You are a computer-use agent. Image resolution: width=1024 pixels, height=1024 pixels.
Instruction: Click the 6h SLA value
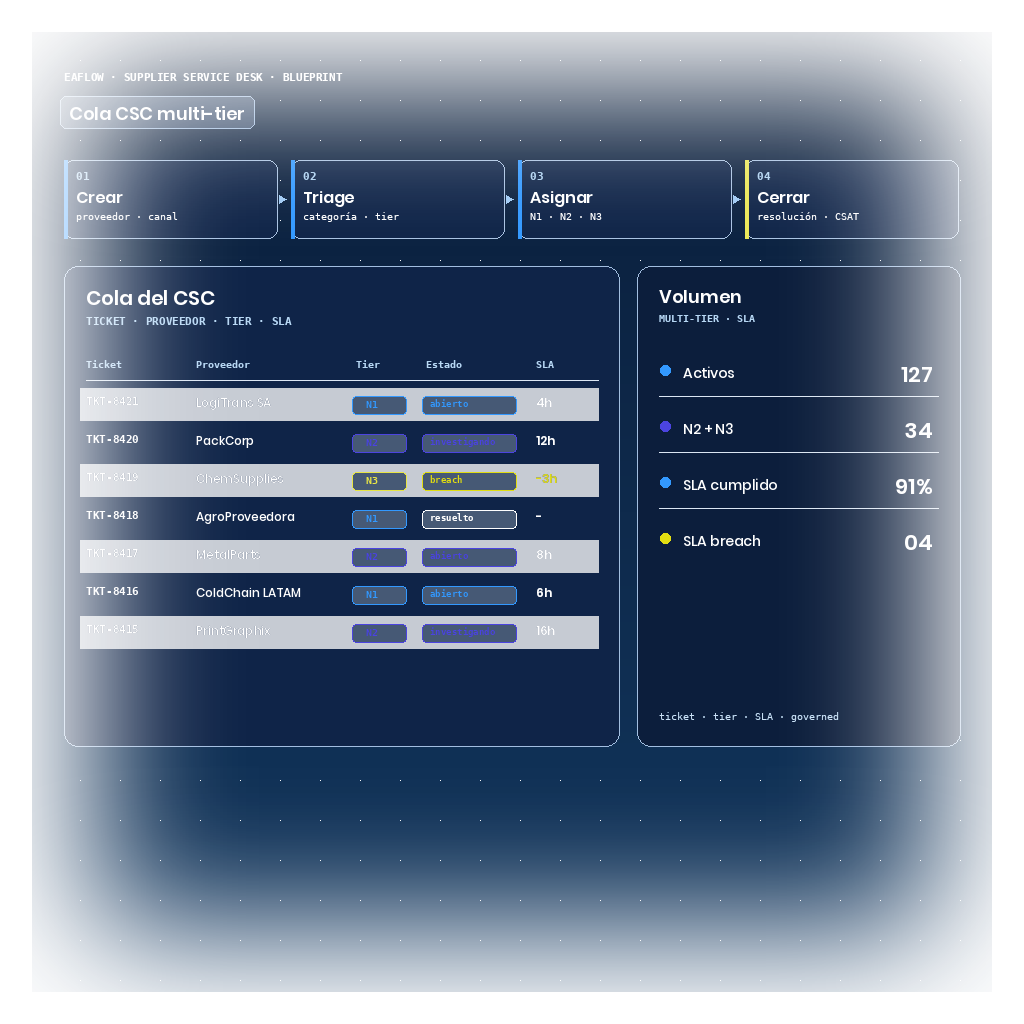[544, 592]
